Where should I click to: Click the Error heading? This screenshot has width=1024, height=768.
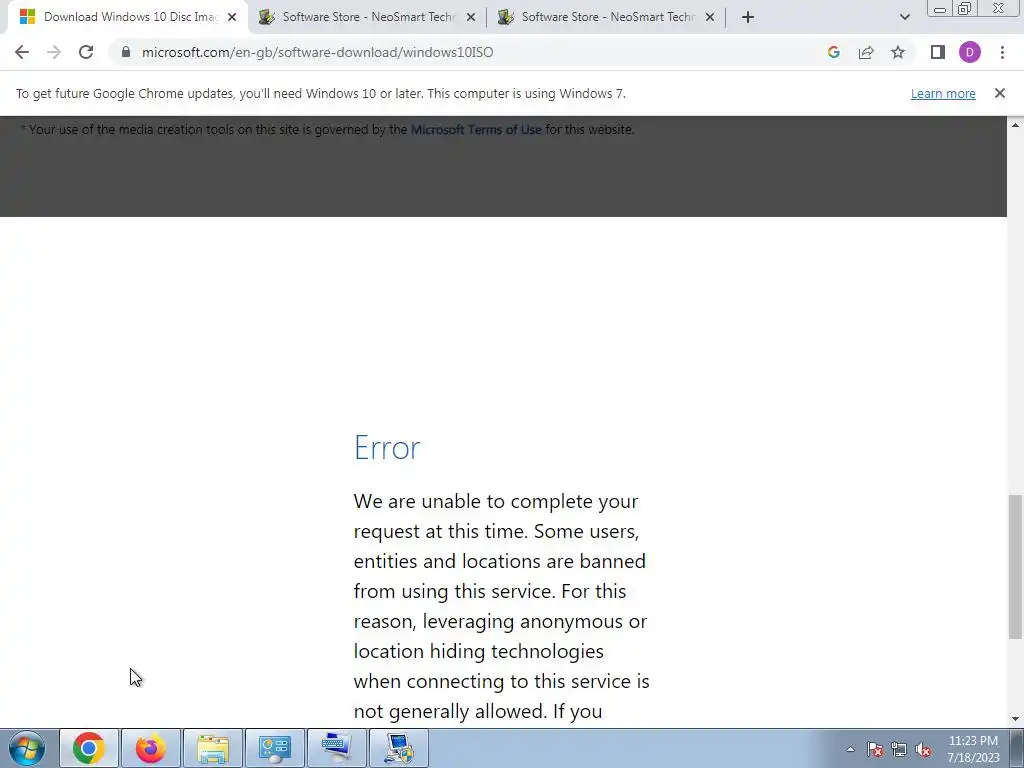(387, 448)
